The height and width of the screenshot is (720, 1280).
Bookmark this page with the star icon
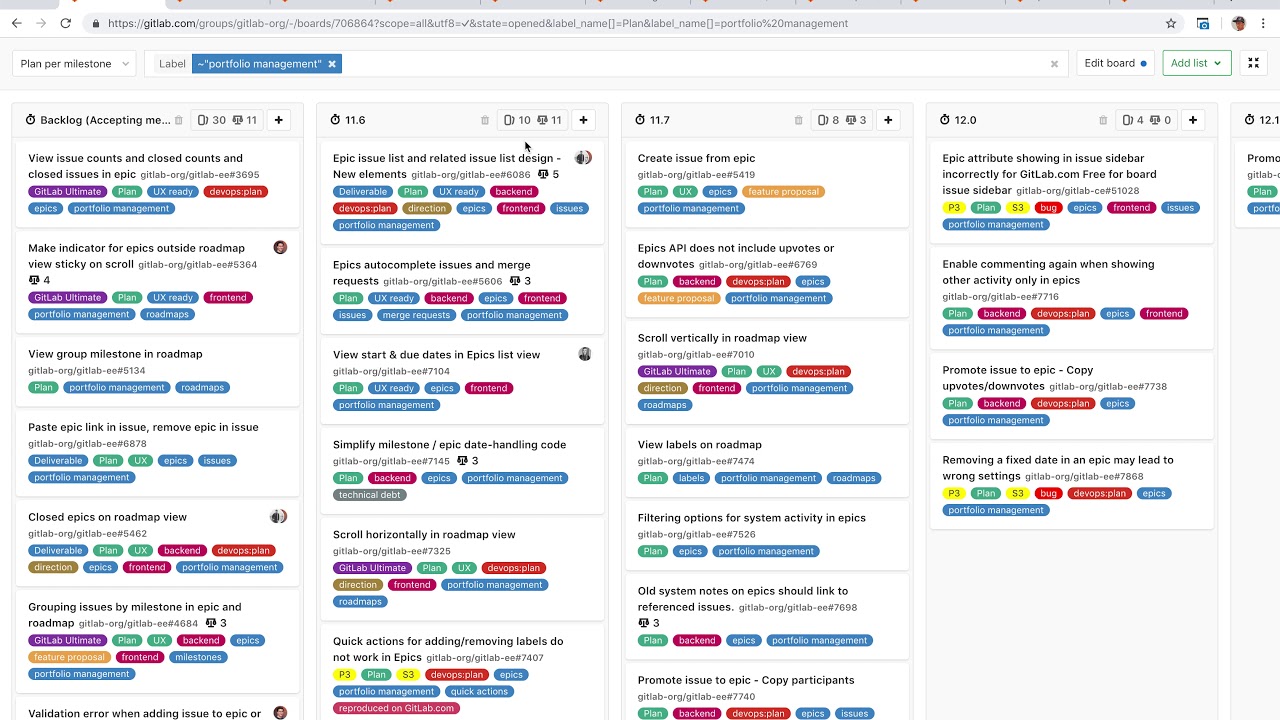(1171, 23)
